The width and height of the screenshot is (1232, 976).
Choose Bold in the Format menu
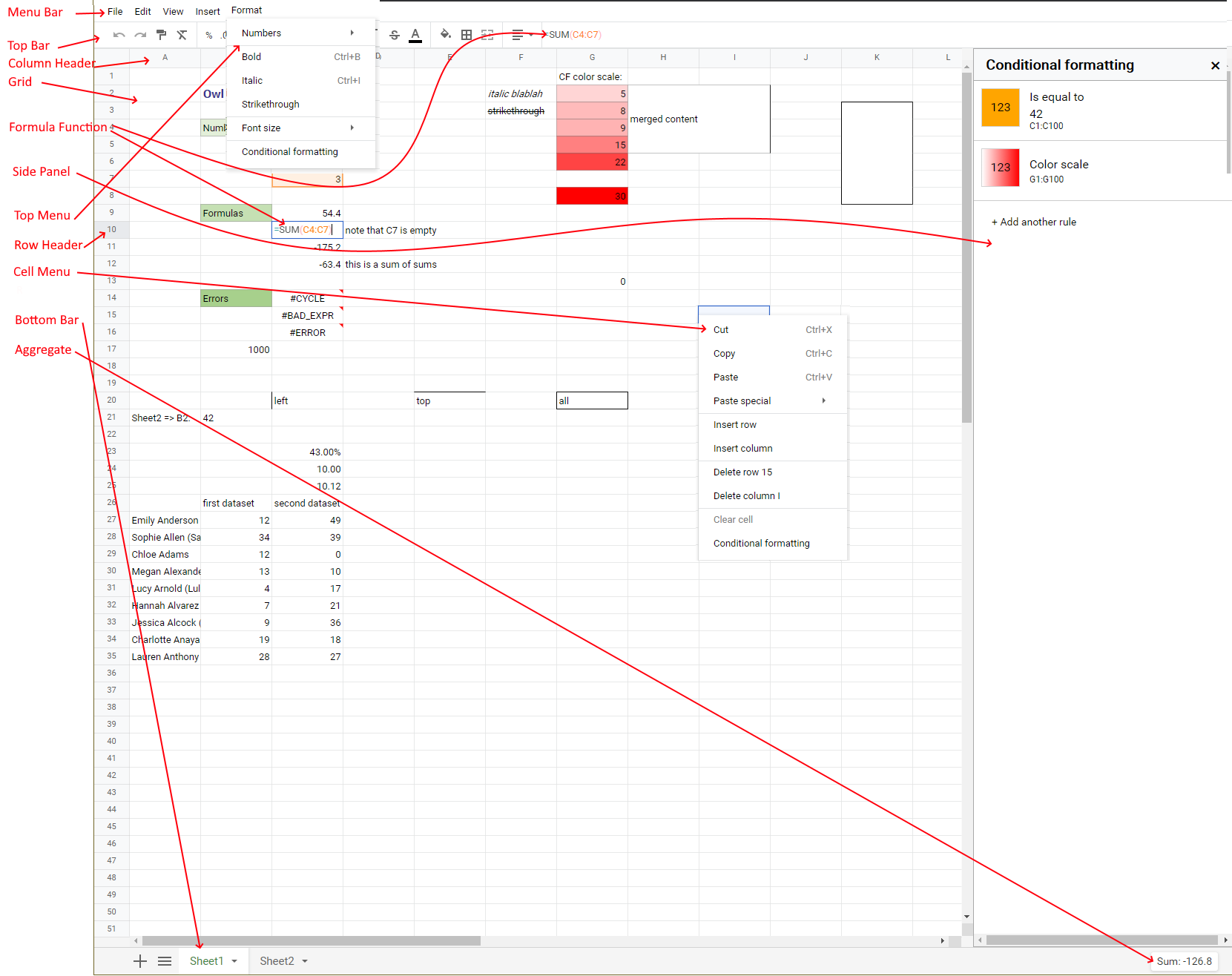pos(301,56)
